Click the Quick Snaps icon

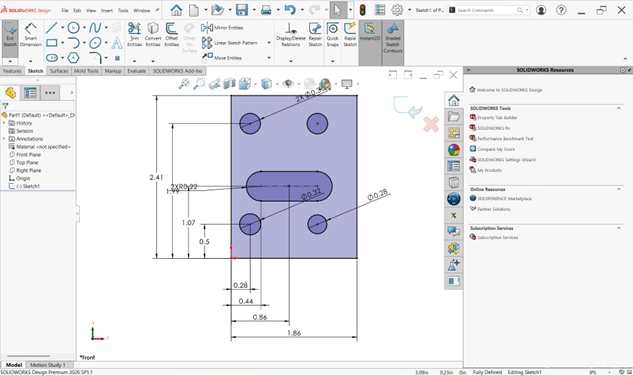[333, 35]
